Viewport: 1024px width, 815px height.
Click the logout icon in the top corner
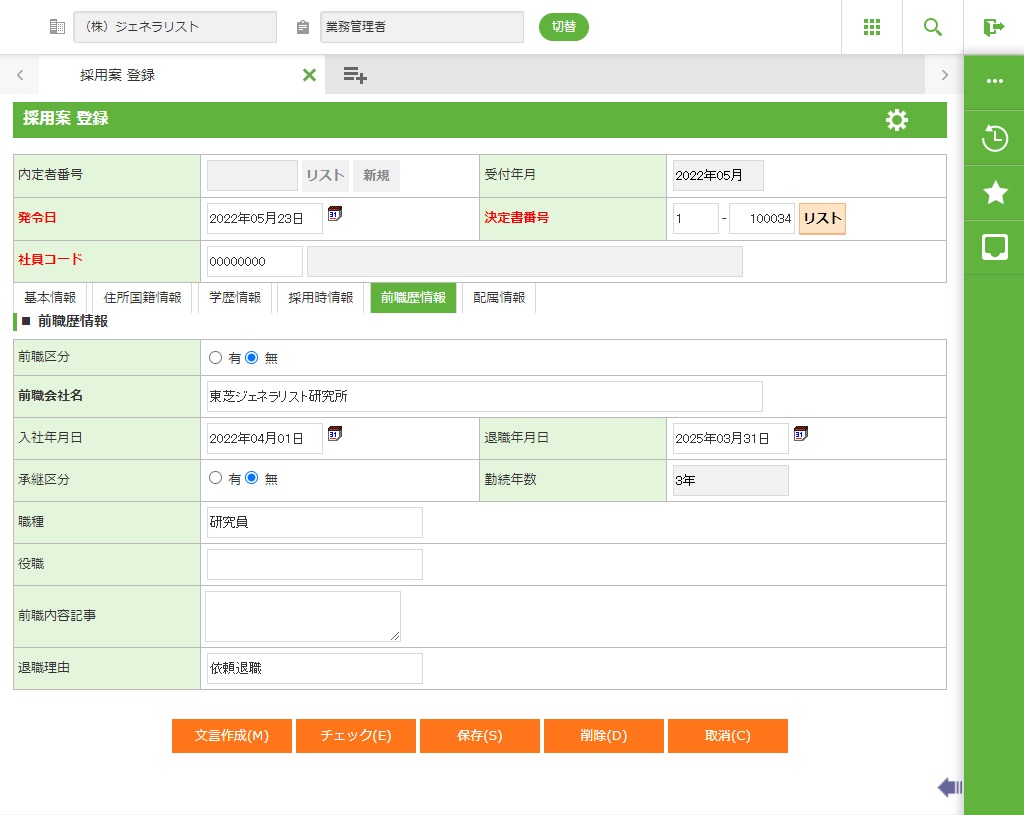993,27
